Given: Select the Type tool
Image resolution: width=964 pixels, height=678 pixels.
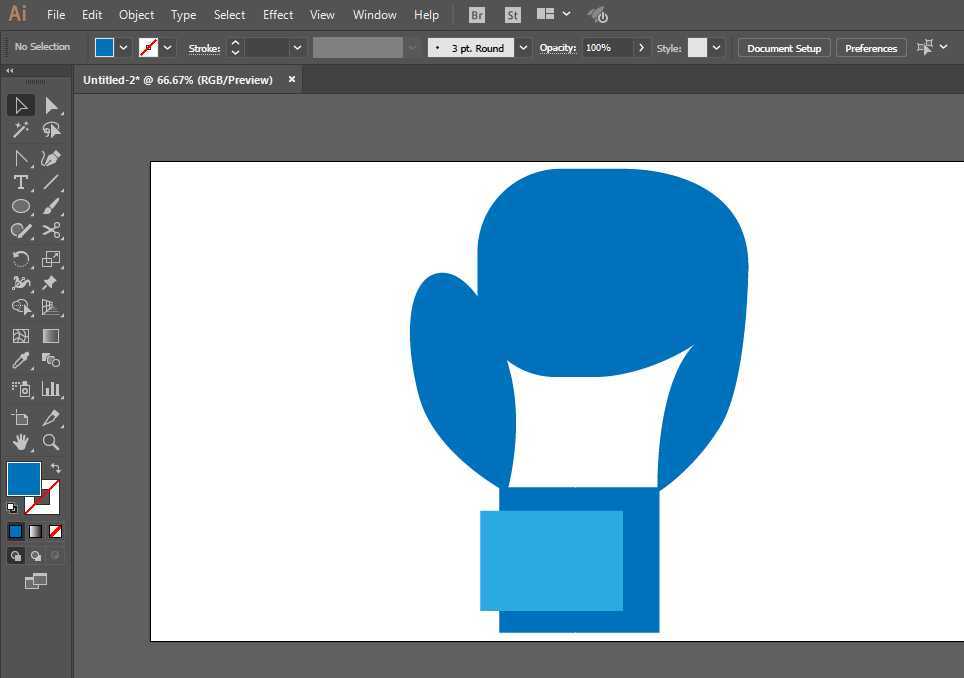Looking at the screenshot, I should click(x=20, y=182).
